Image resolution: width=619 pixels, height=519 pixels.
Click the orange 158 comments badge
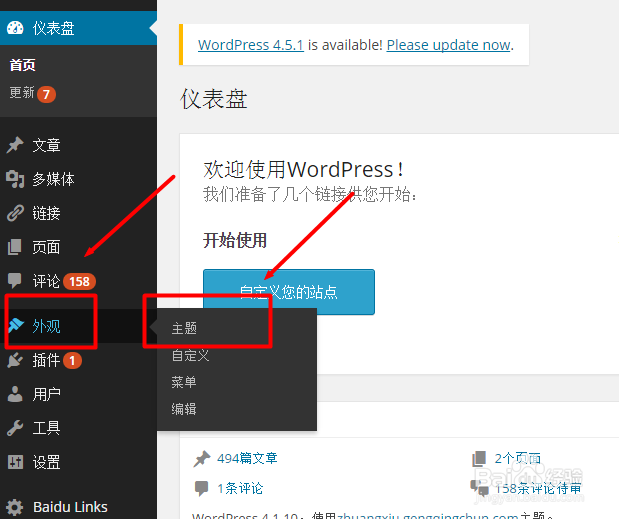click(x=79, y=281)
